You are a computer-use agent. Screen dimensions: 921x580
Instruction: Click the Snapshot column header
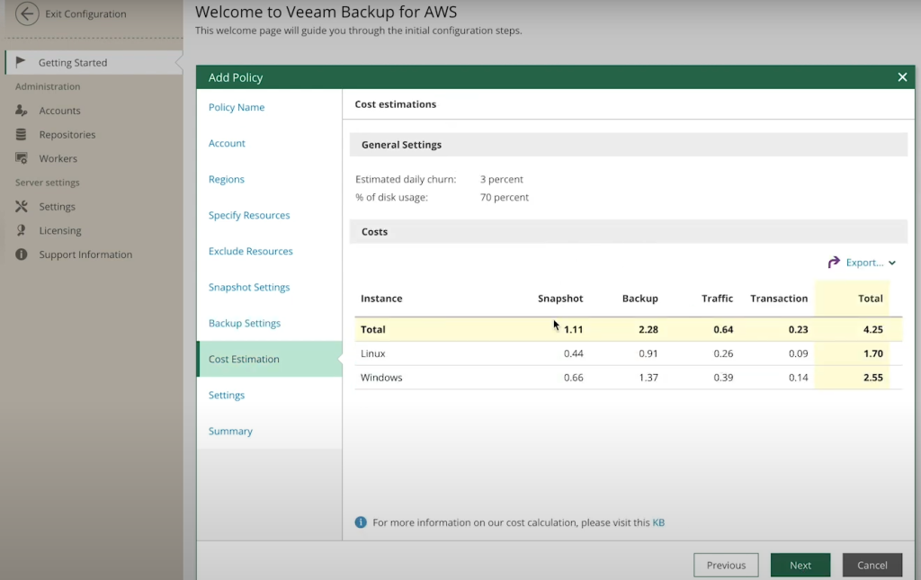click(x=560, y=299)
